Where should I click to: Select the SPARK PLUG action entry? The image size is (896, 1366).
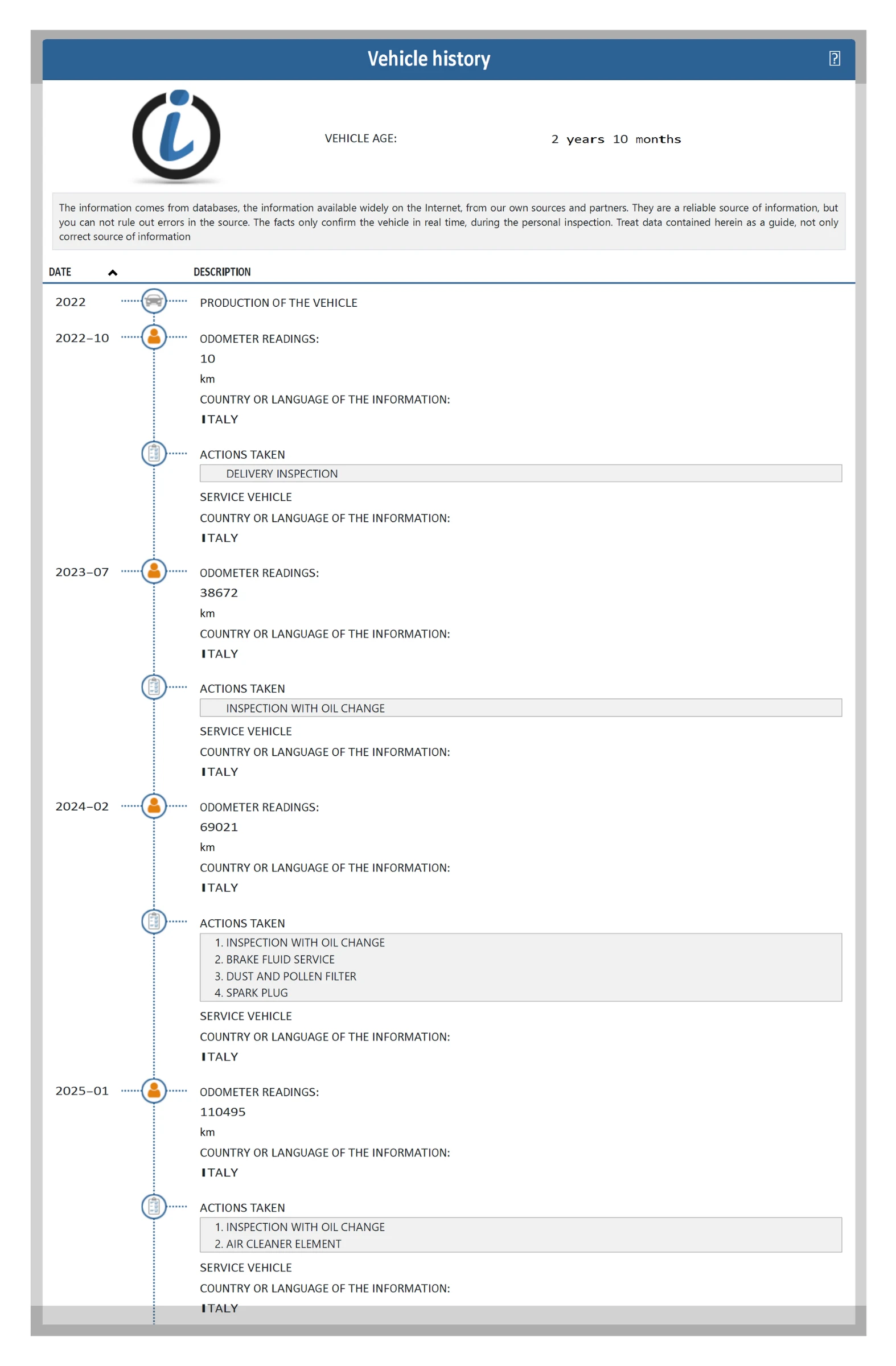click(x=257, y=993)
